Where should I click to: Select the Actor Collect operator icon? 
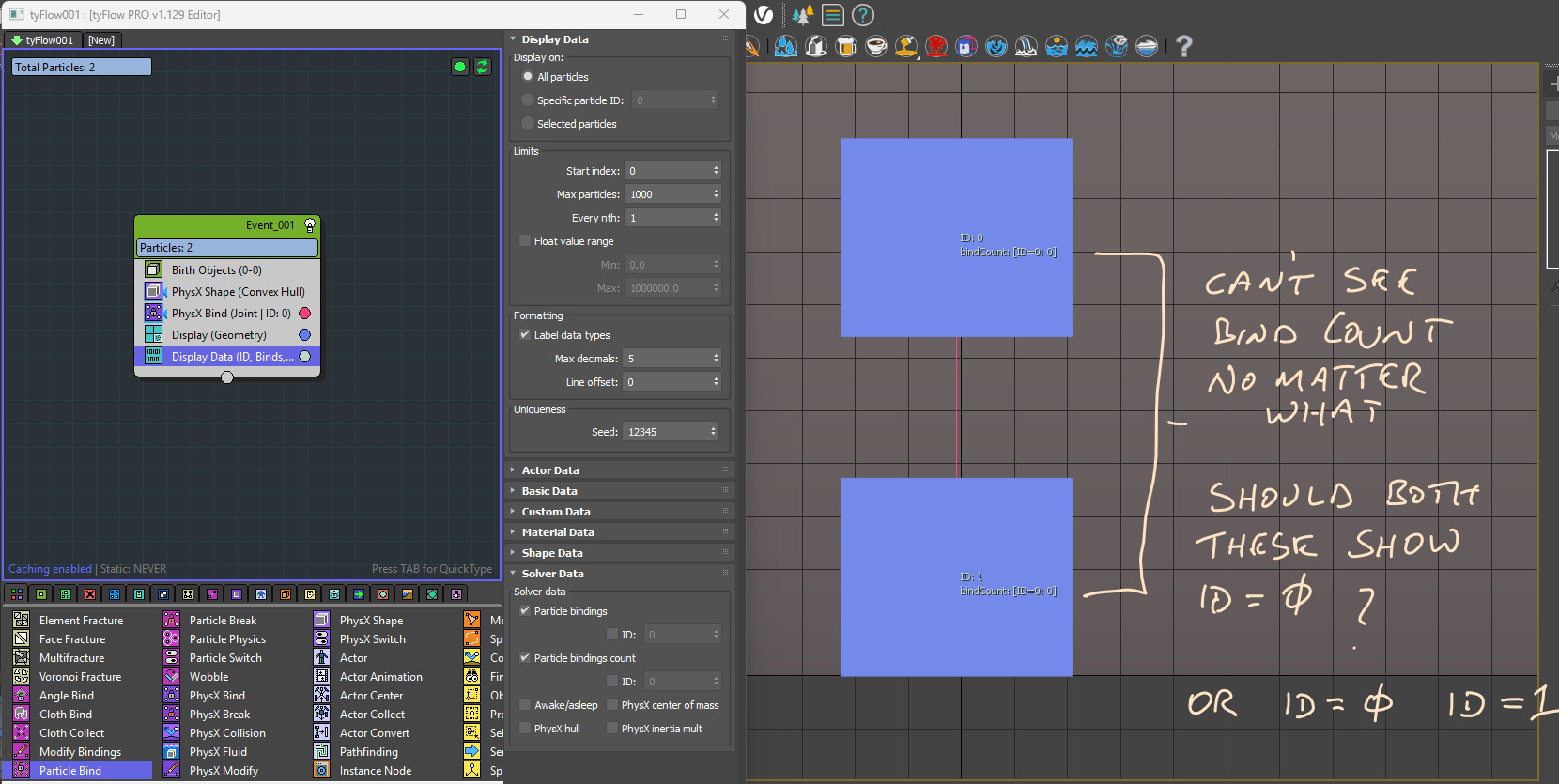[x=321, y=714]
